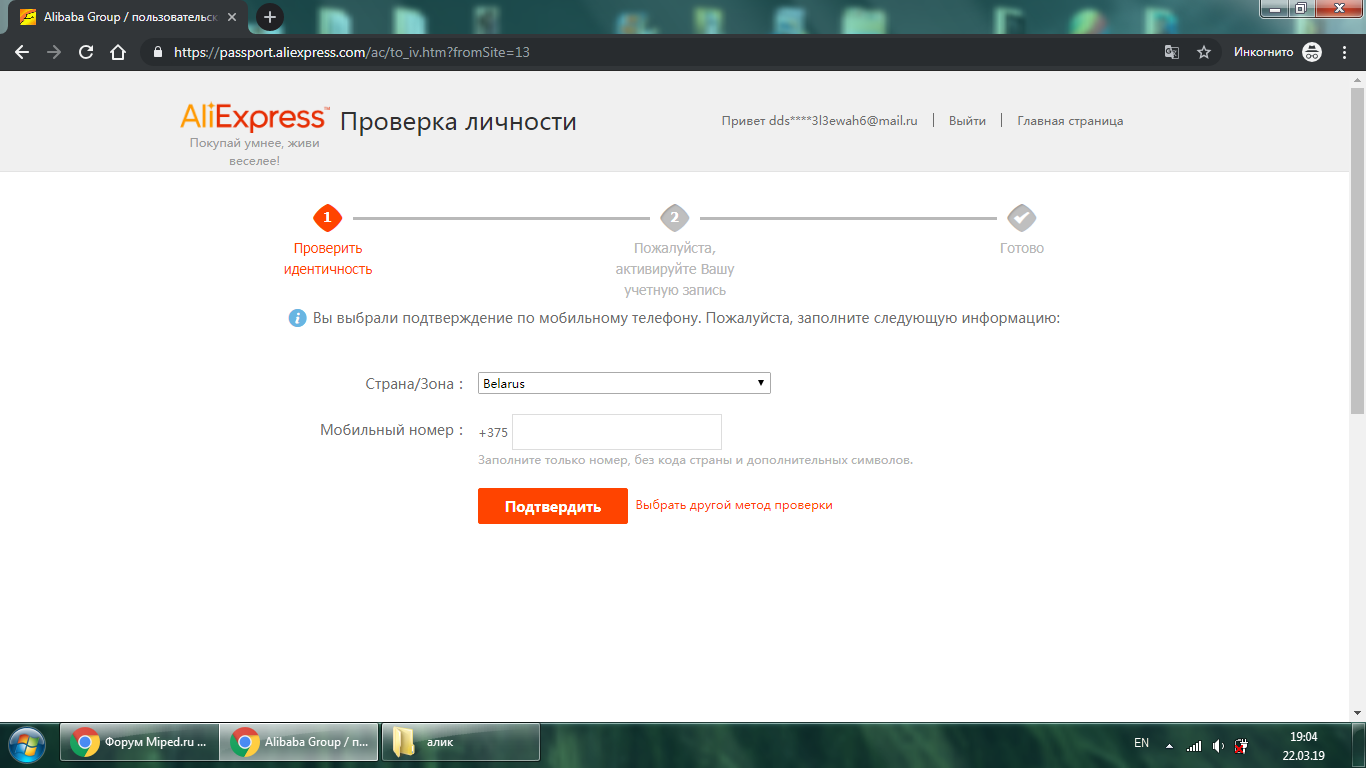Click the address bar URL
Viewport: 1366px width, 768px height.
(352, 52)
